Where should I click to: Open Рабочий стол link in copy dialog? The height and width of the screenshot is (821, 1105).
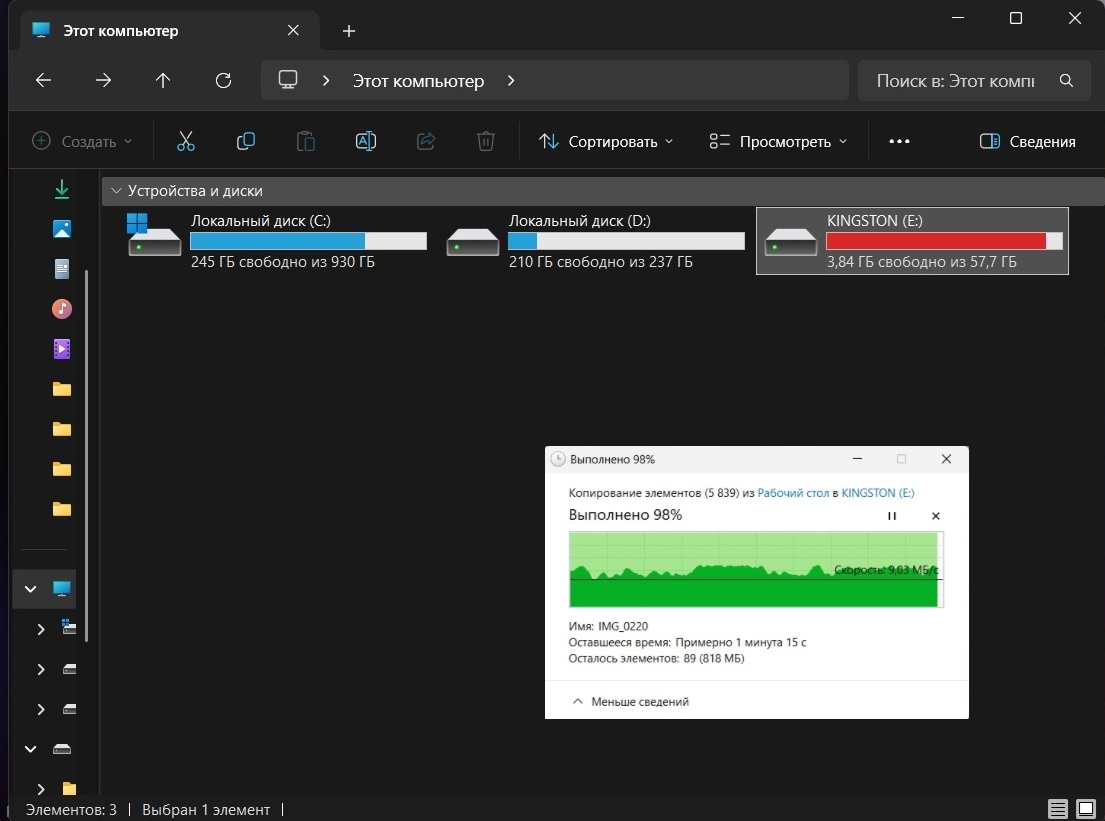793,493
